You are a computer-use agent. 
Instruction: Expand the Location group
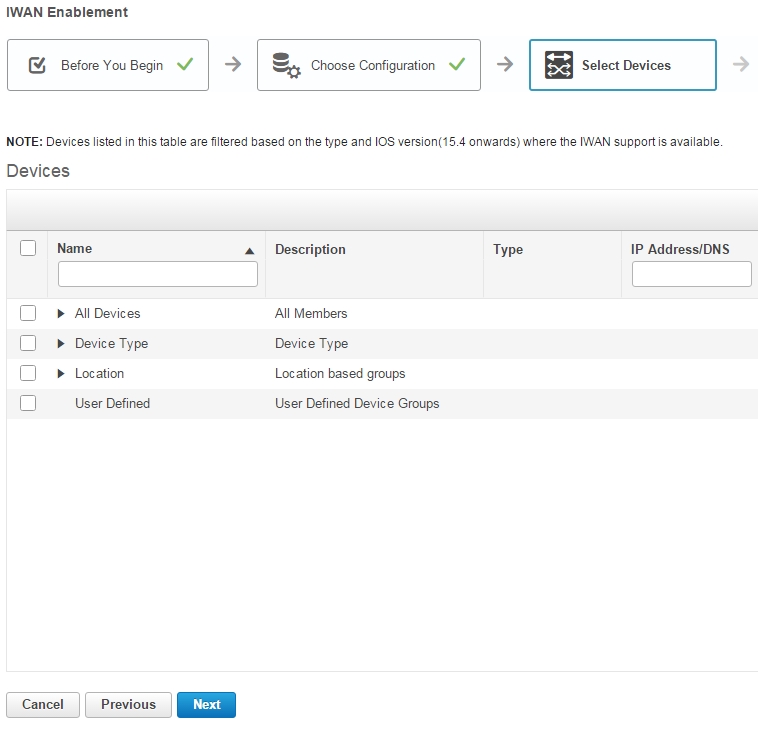coord(61,374)
